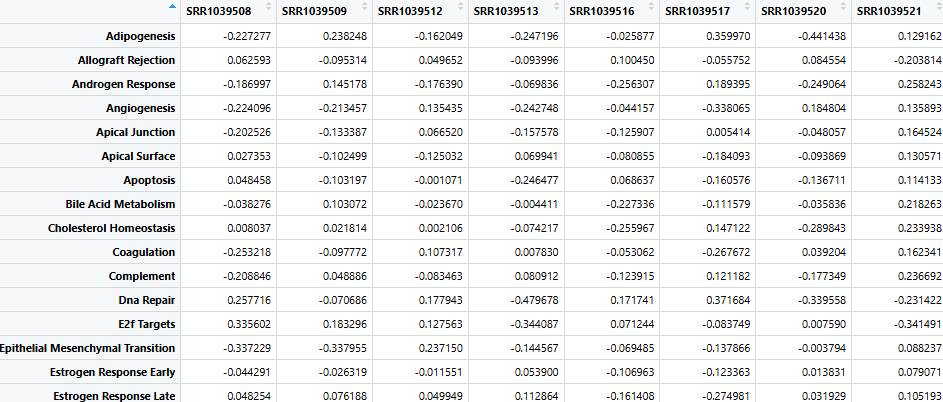Click Allograft Rejection value 0.100450
Image resolution: width=943 pixels, height=402 pixels.
(x=633, y=60)
